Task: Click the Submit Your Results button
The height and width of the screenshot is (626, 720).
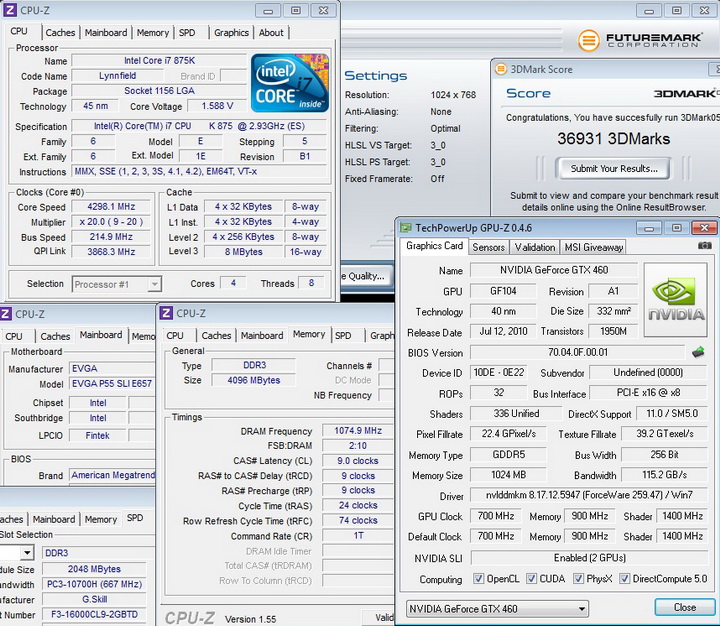Action: (614, 168)
